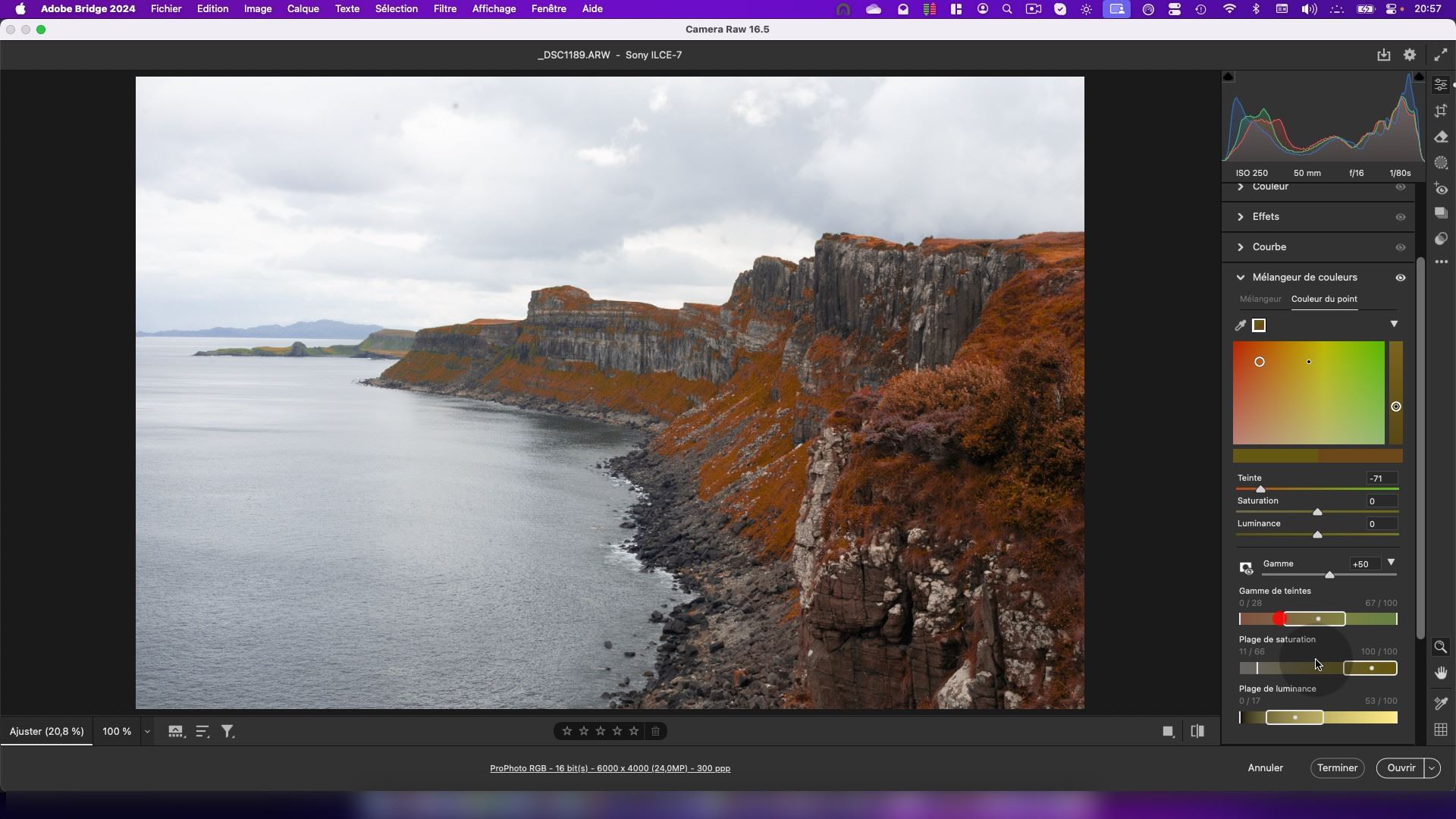The height and width of the screenshot is (819, 1456).
Task: Open the swatch options triangle menu
Action: tap(1394, 325)
